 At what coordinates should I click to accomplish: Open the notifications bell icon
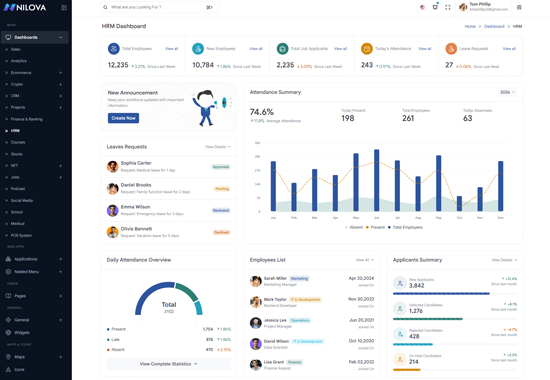pyautogui.click(x=435, y=7)
